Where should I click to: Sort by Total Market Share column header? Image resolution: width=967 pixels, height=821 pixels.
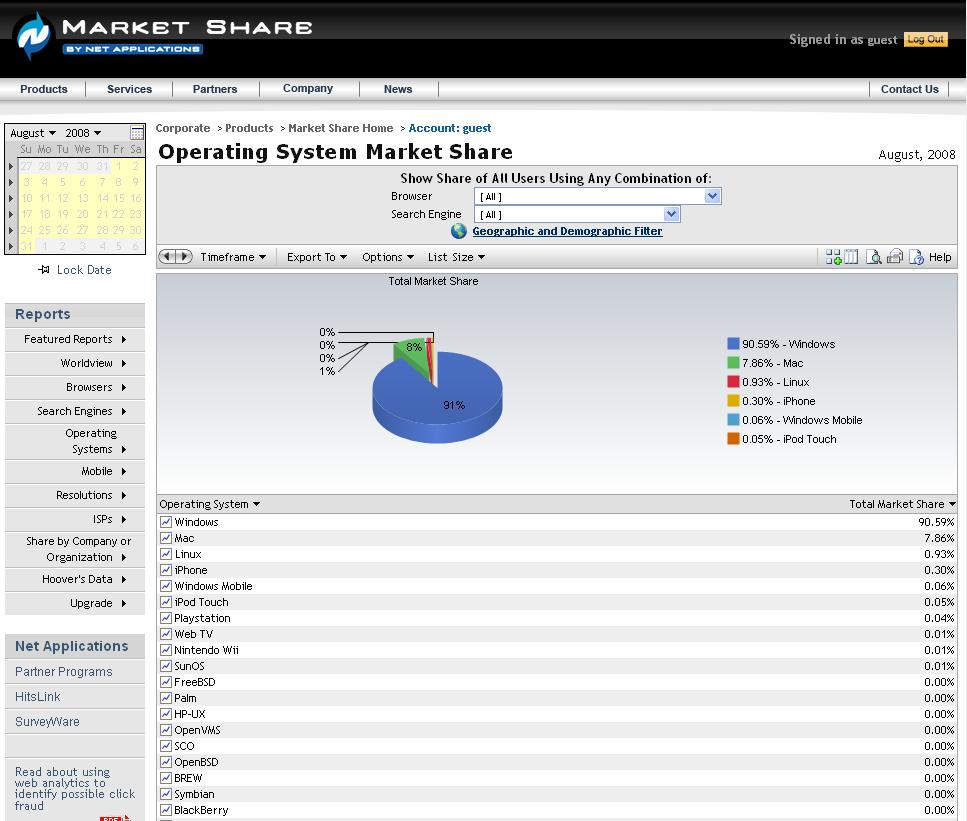(902, 504)
